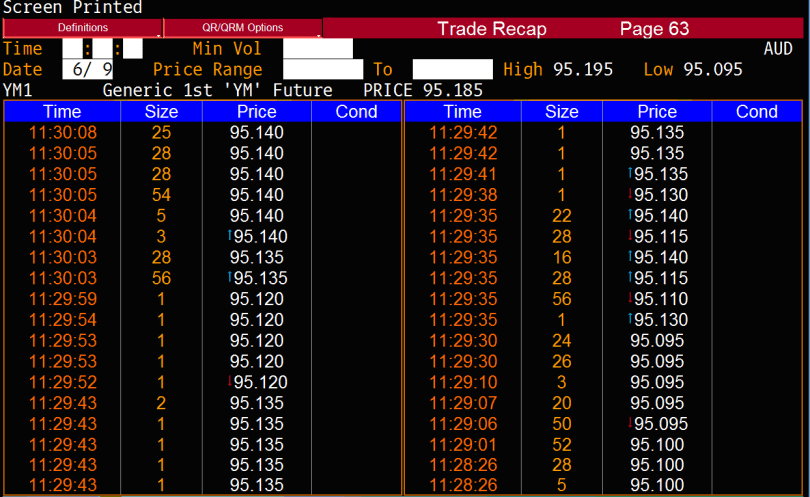Open the QR/QRM Options menu

(x=242, y=28)
